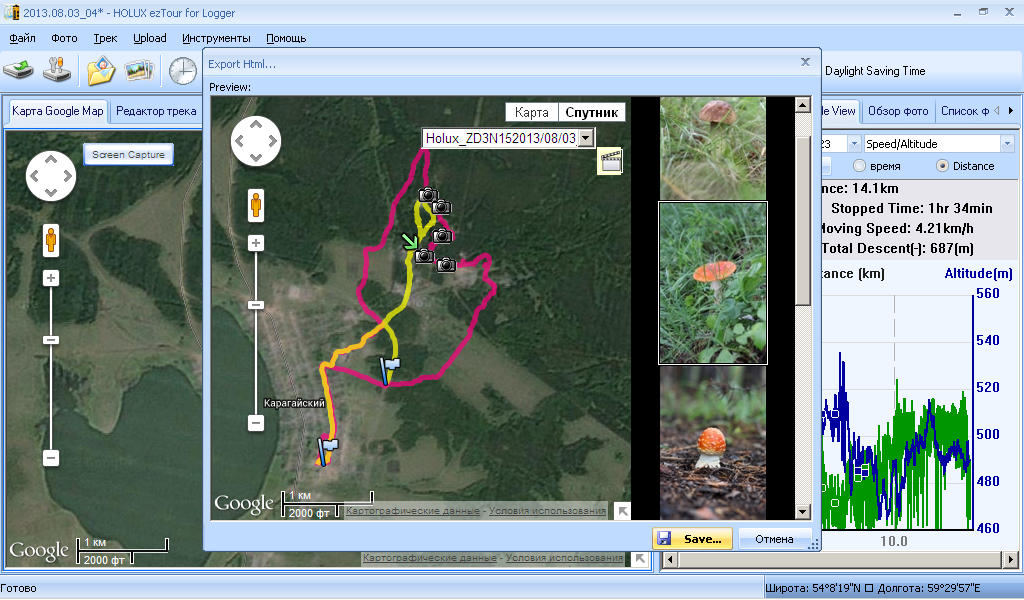The width and height of the screenshot is (1024, 600).
Task: Click the green arrow marker on the track
Action: (x=409, y=242)
